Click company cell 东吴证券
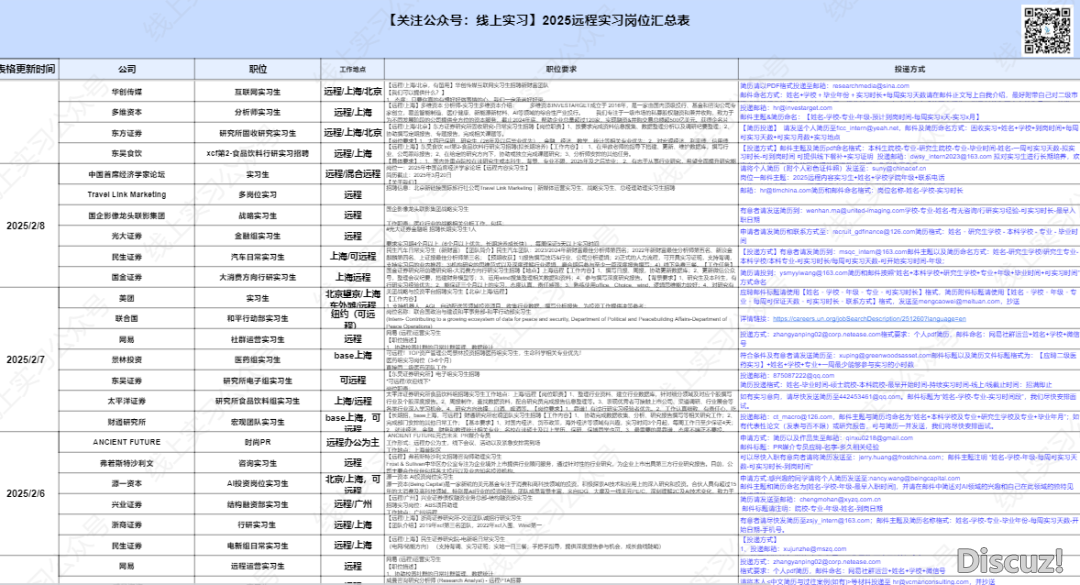Image resolution: width=1080 pixels, height=585 pixels. click(x=127, y=380)
